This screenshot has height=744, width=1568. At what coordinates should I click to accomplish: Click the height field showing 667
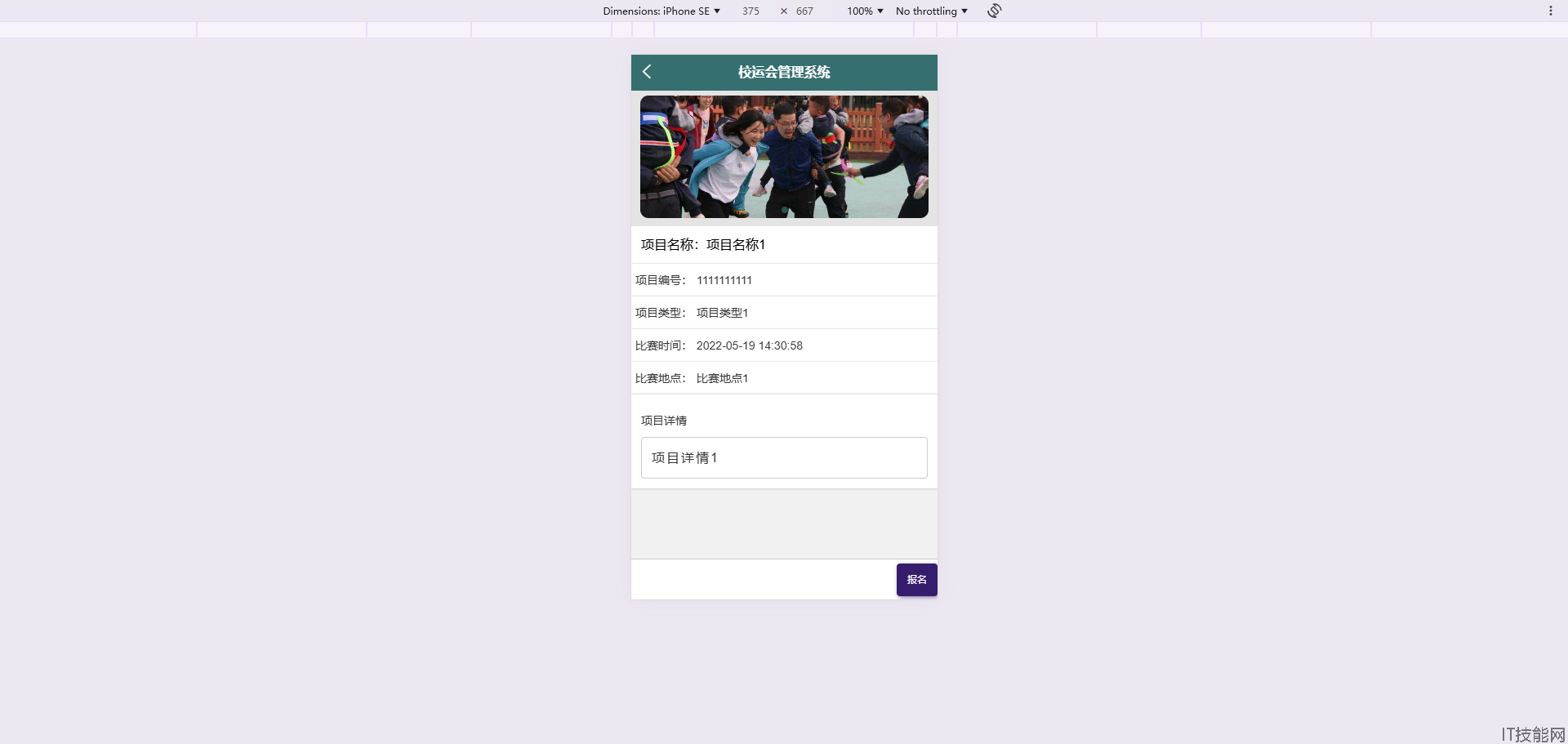804,11
